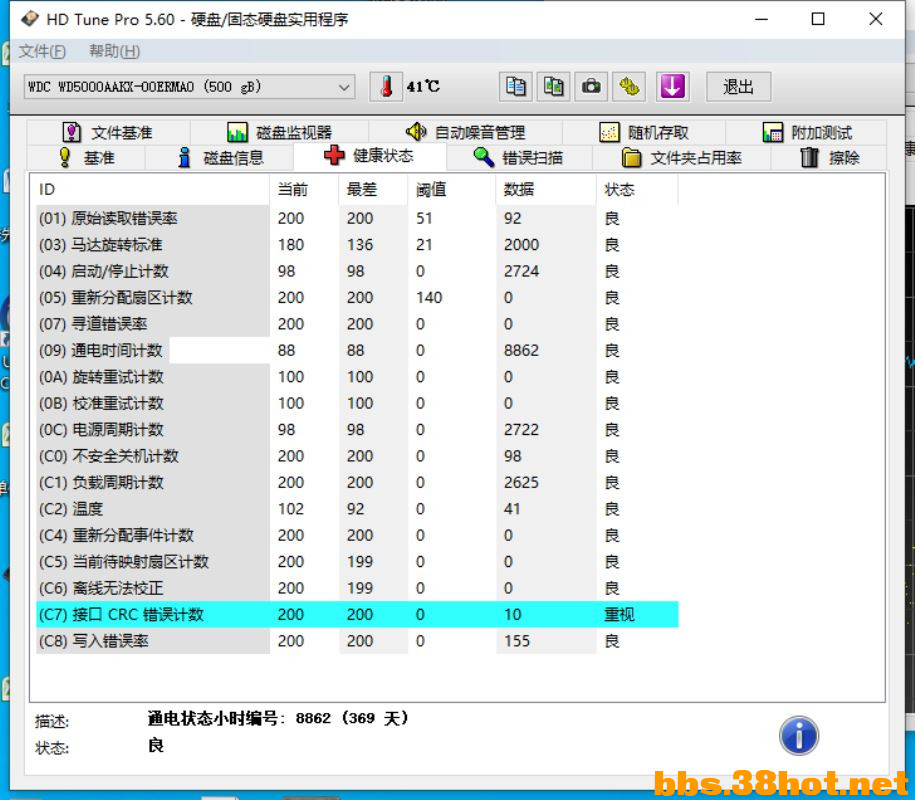Image resolution: width=915 pixels, height=800 pixels.
Task: Select the (C0) 不安全关机计数 row
Action: [357, 456]
